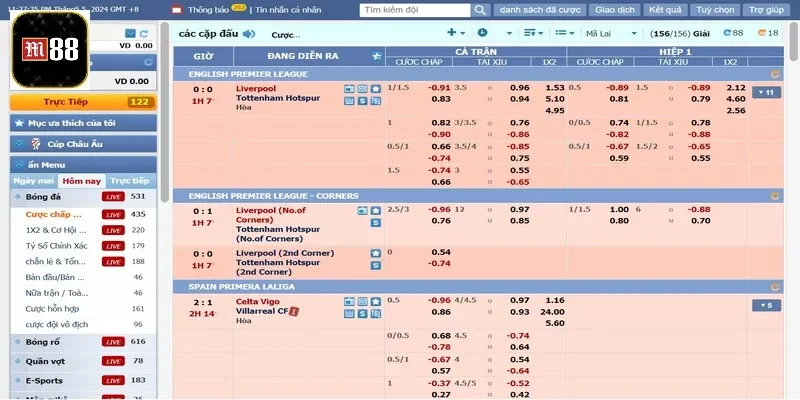
Task: Click the Cúp Châu Âu football icon
Action: tap(36, 144)
